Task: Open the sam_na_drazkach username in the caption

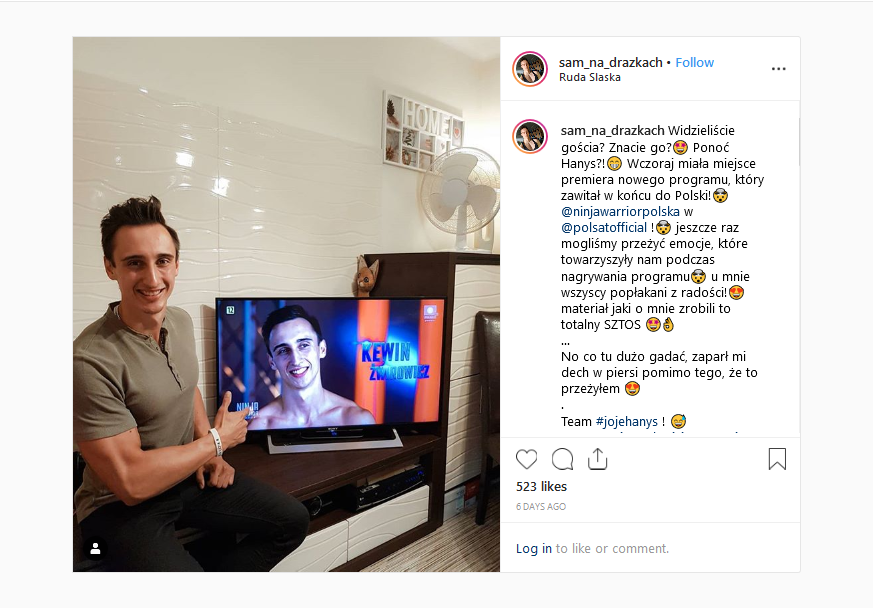Action: click(612, 131)
